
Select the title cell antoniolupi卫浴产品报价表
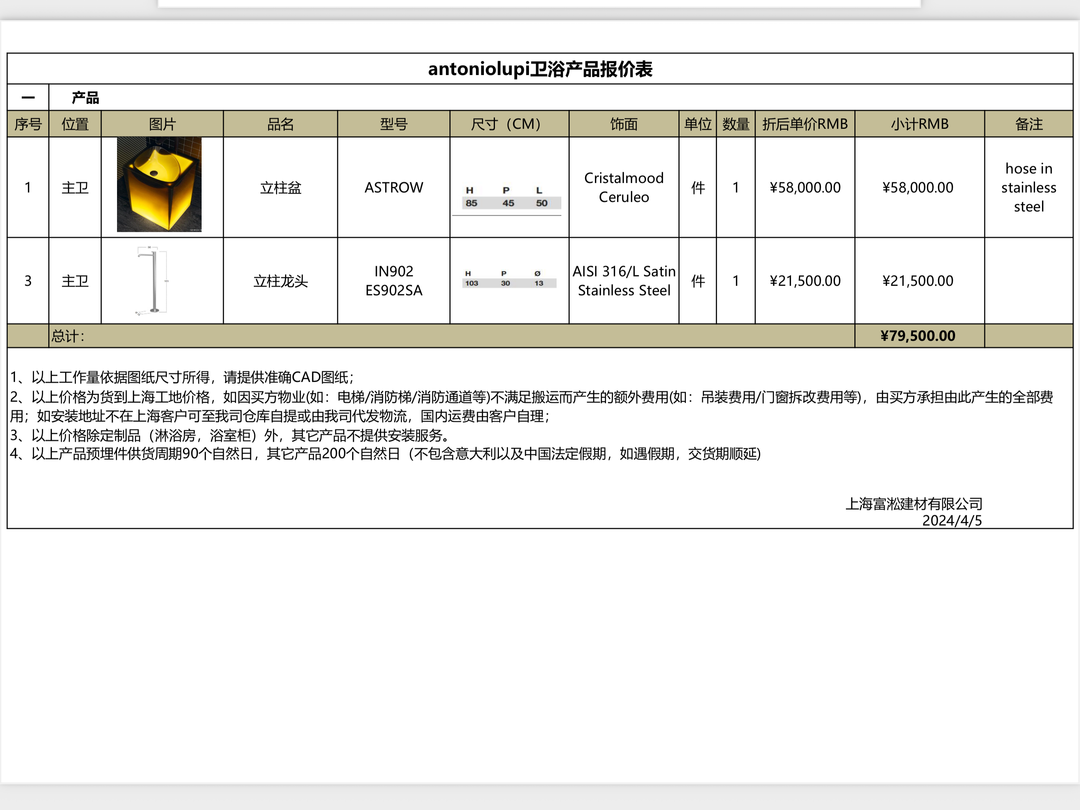(540, 69)
